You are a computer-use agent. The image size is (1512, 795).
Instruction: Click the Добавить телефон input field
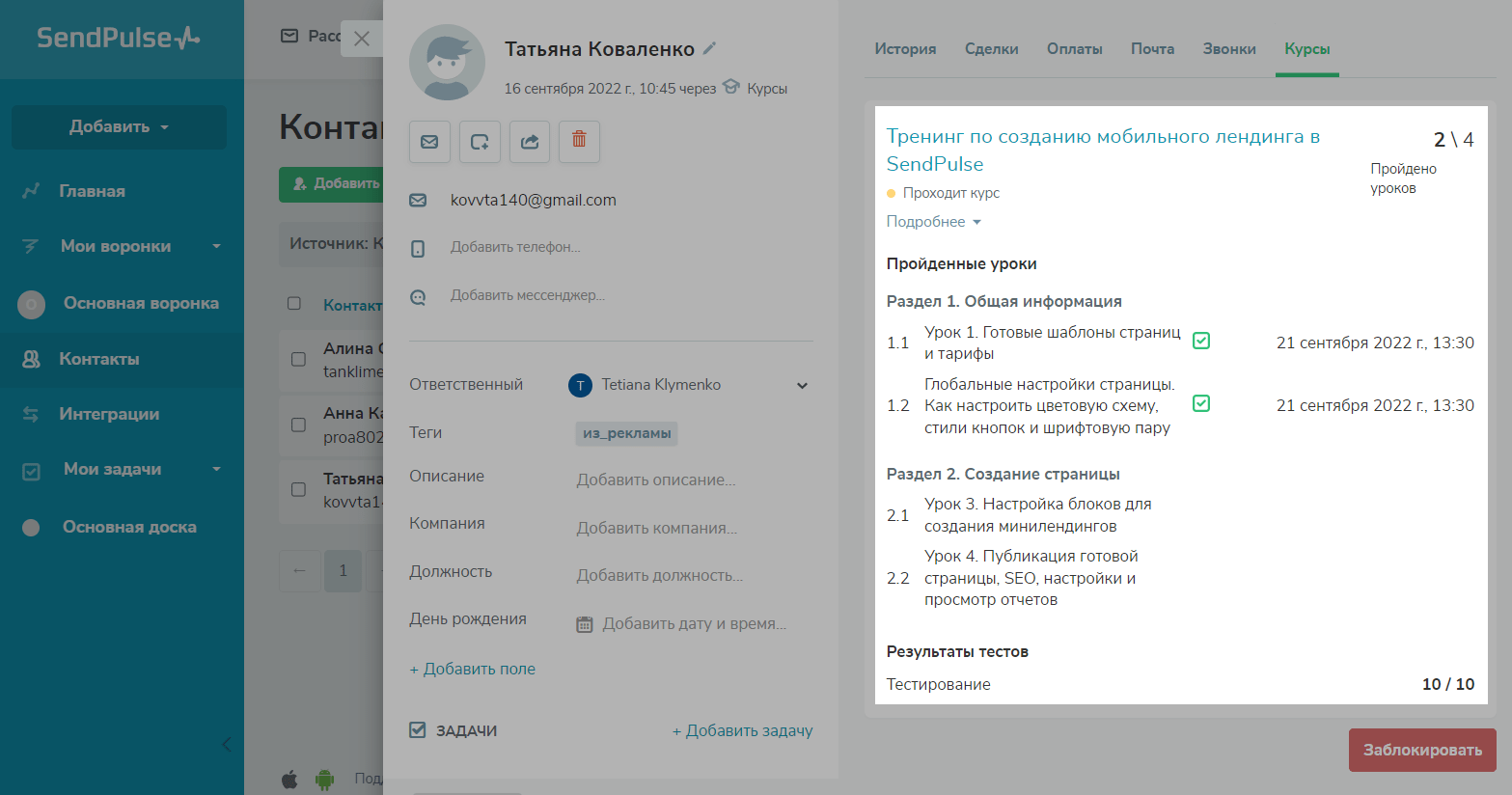click(x=515, y=248)
